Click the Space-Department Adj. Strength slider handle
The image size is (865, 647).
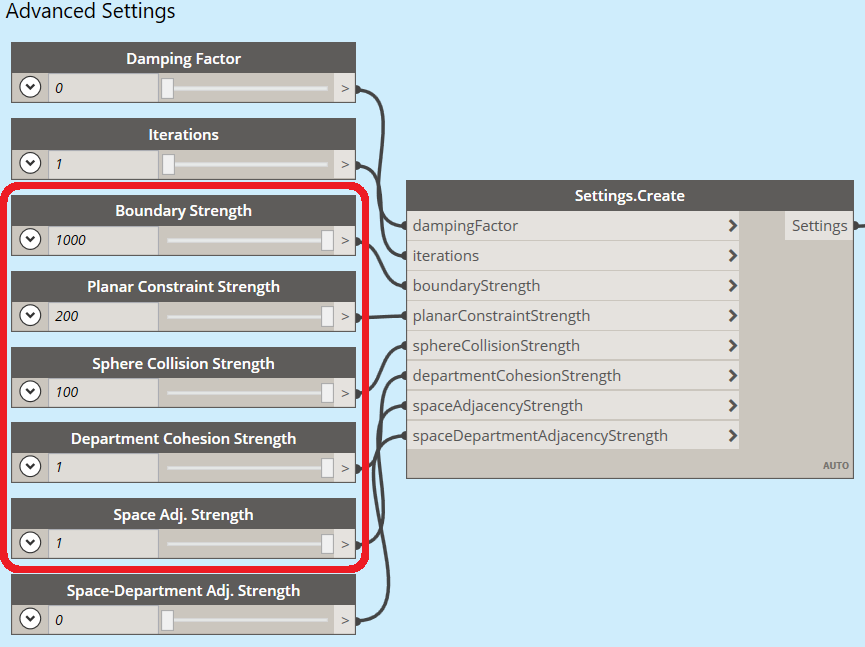167,620
